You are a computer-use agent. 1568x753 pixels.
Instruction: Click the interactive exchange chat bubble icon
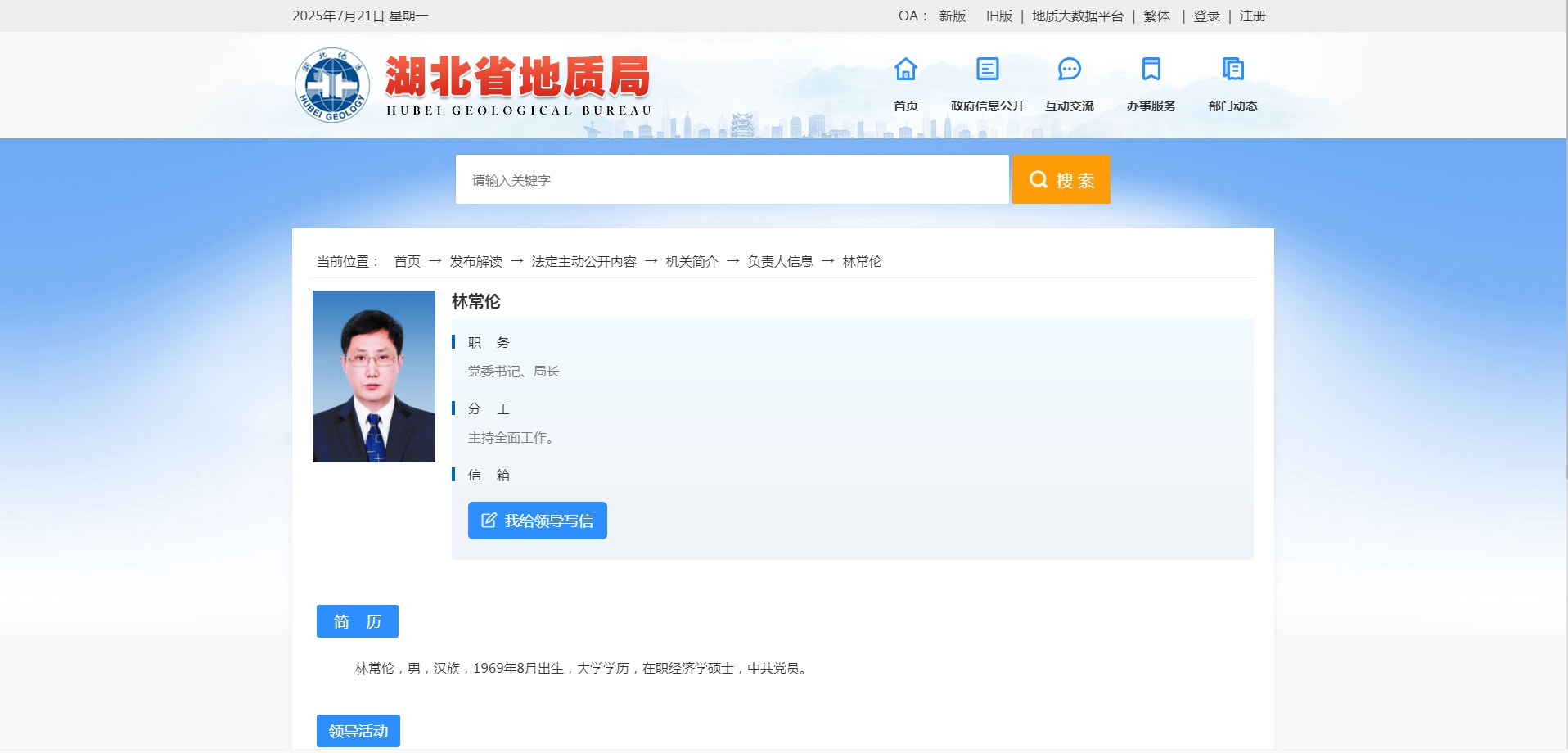[1069, 70]
